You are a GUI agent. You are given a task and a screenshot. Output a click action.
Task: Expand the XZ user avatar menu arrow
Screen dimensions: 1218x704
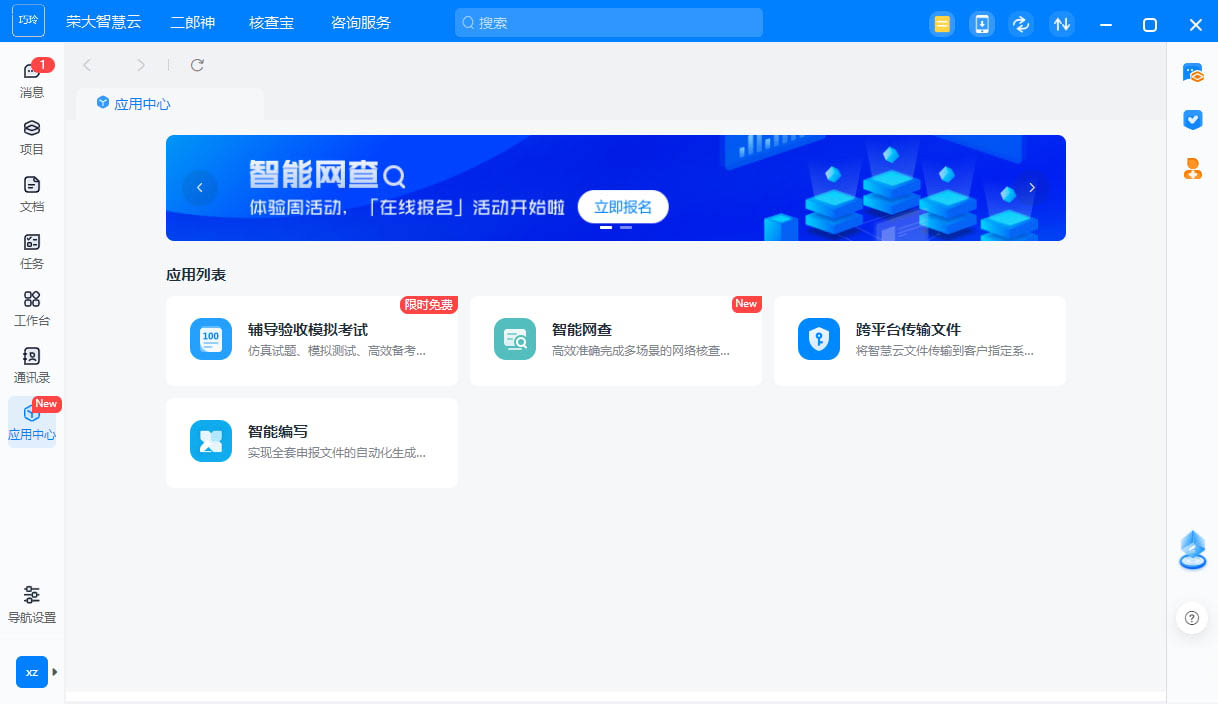click(x=55, y=672)
